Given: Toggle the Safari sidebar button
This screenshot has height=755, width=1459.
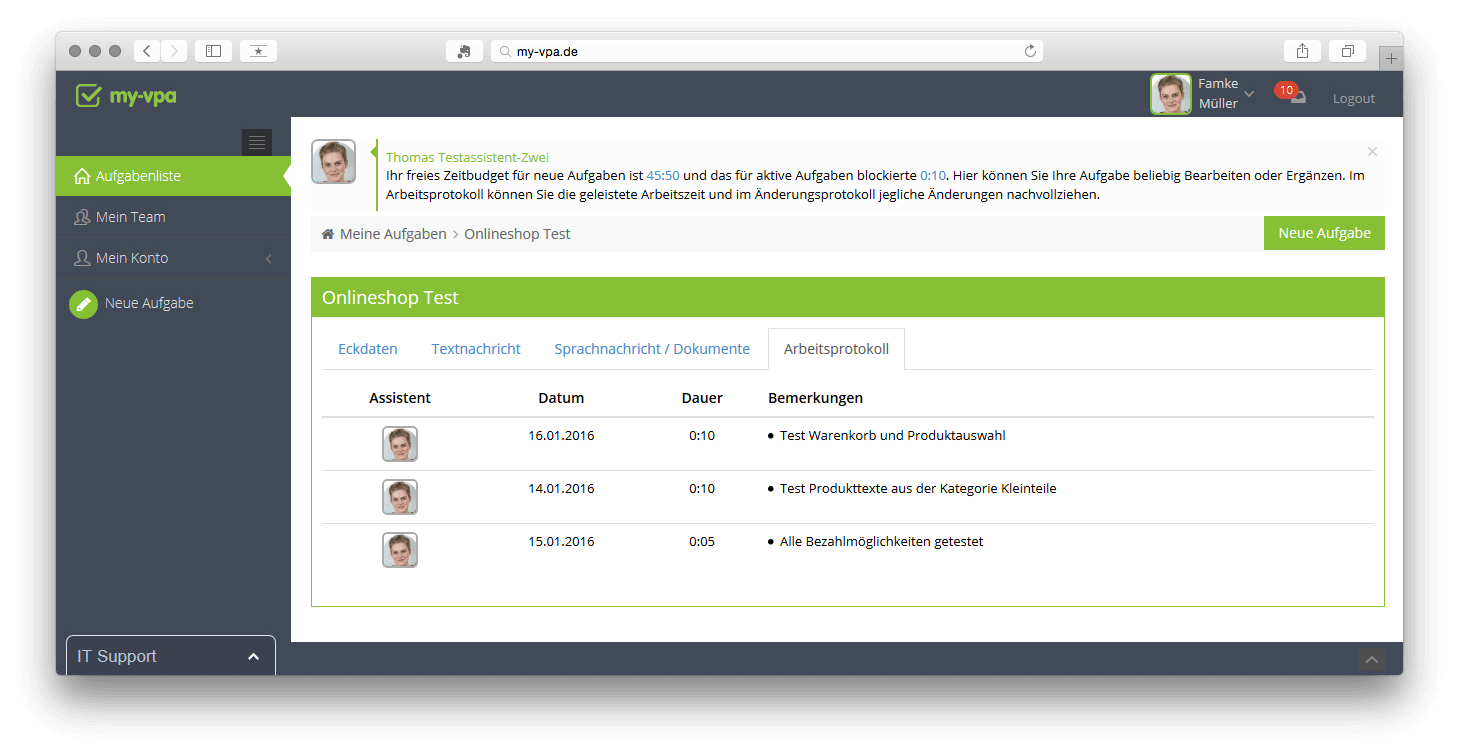Looking at the screenshot, I should pyautogui.click(x=213, y=51).
